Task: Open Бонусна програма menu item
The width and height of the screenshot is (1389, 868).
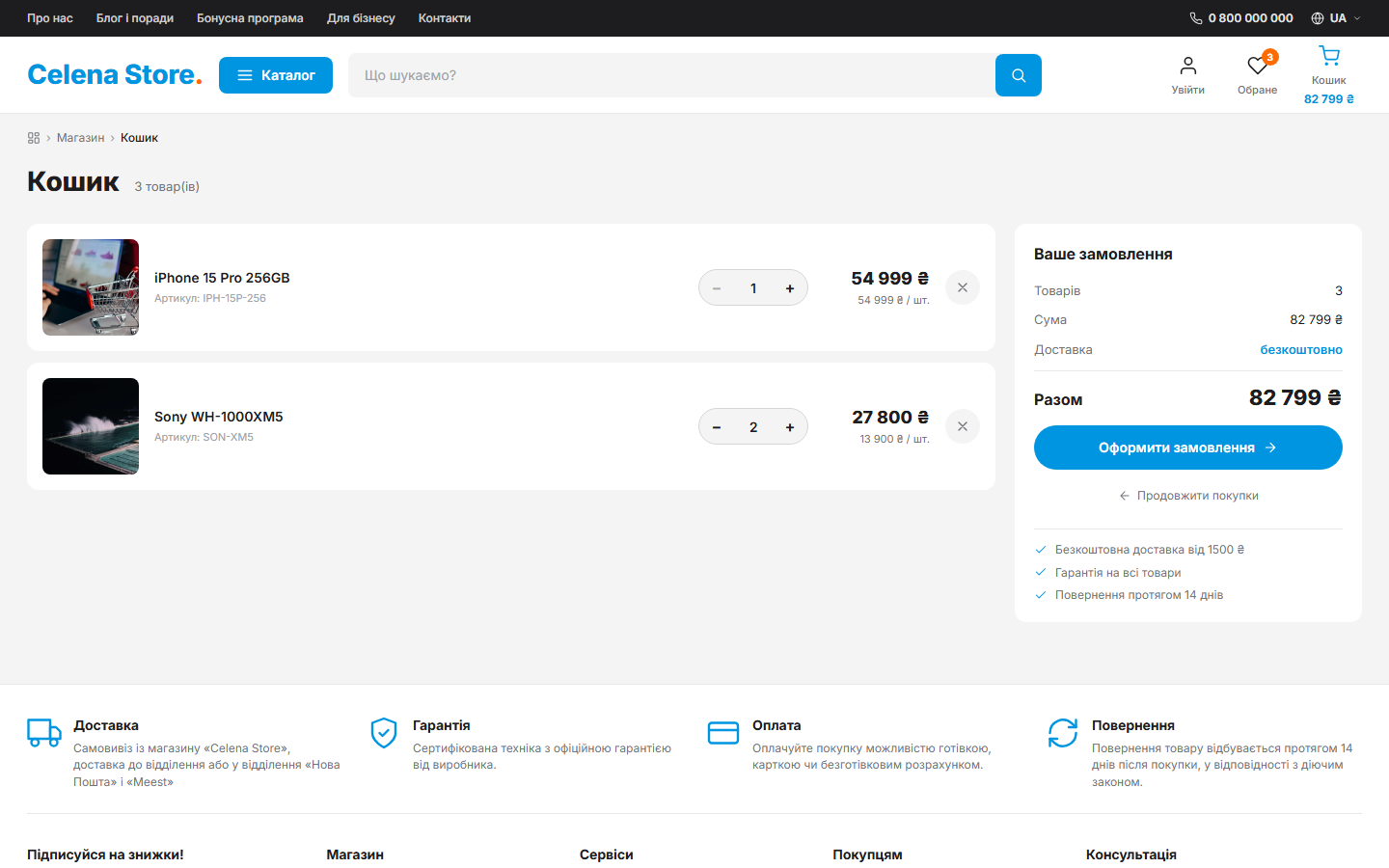Action: (250, 18)
